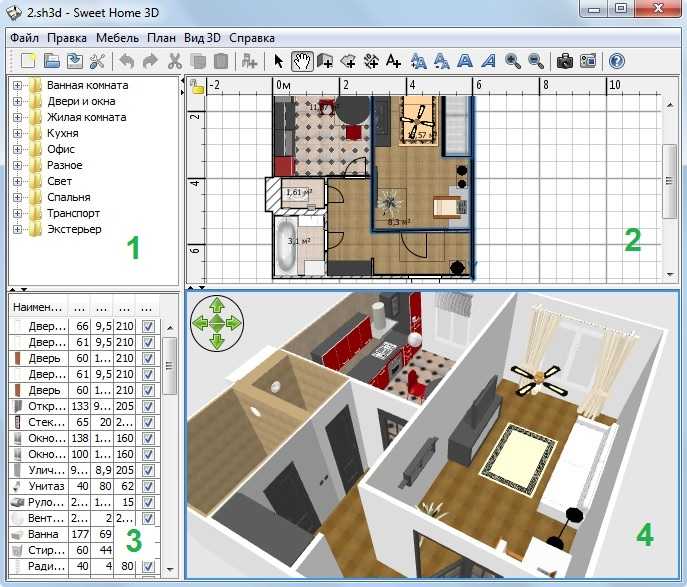Uncheck visibility for Вент... row
The width and height of the screenshot is (687, 587).
tap(149, 518)
